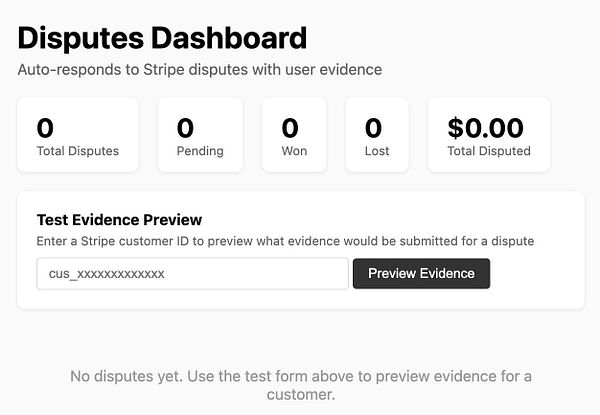Click the Disputes Dashboard heading

pos(162,39)
